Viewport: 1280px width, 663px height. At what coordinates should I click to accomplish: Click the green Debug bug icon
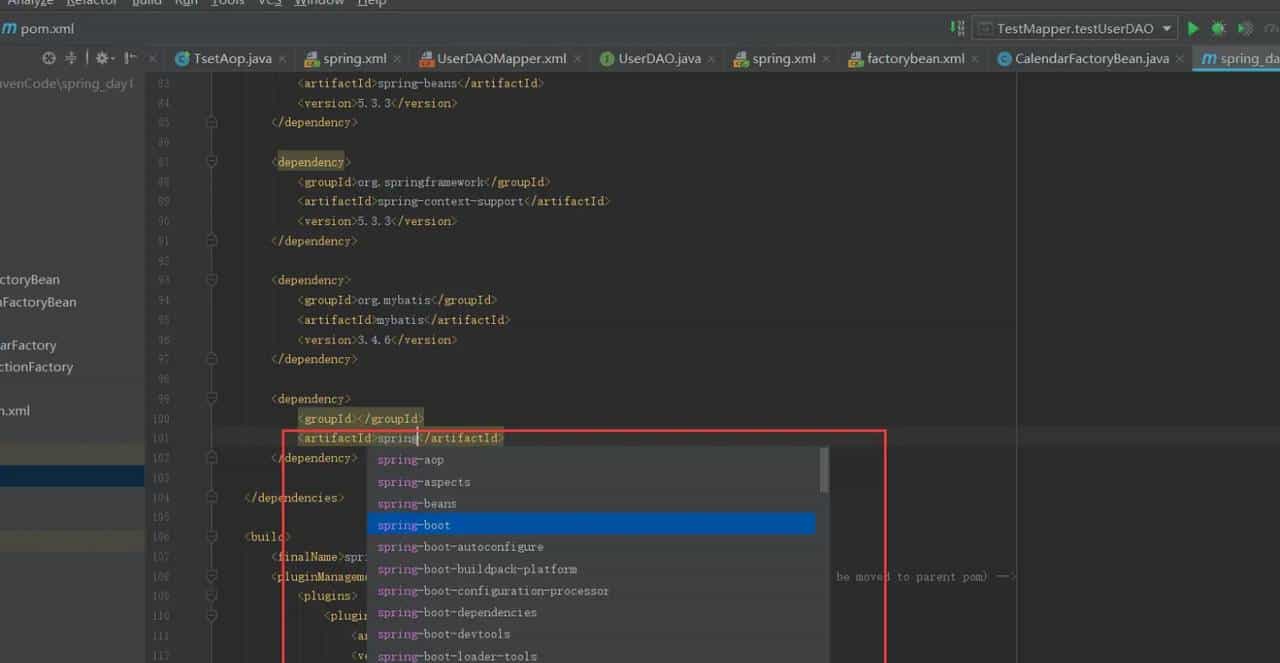pos(1218,29)
